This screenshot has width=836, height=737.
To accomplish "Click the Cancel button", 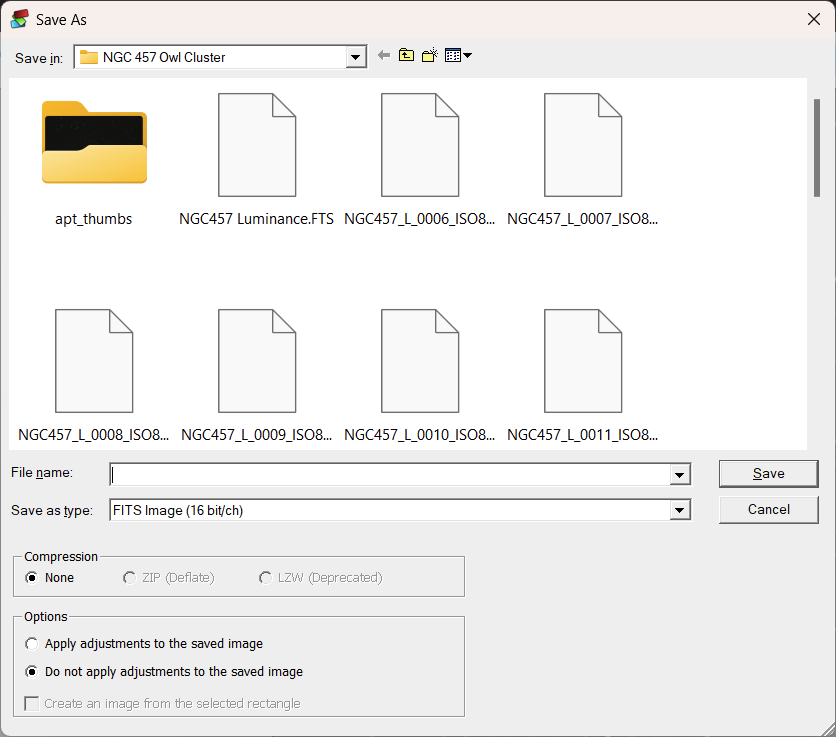I will tap(768, 509).
